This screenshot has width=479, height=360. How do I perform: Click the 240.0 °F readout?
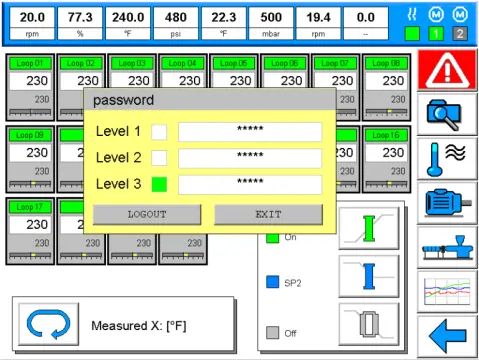[128, 24]
